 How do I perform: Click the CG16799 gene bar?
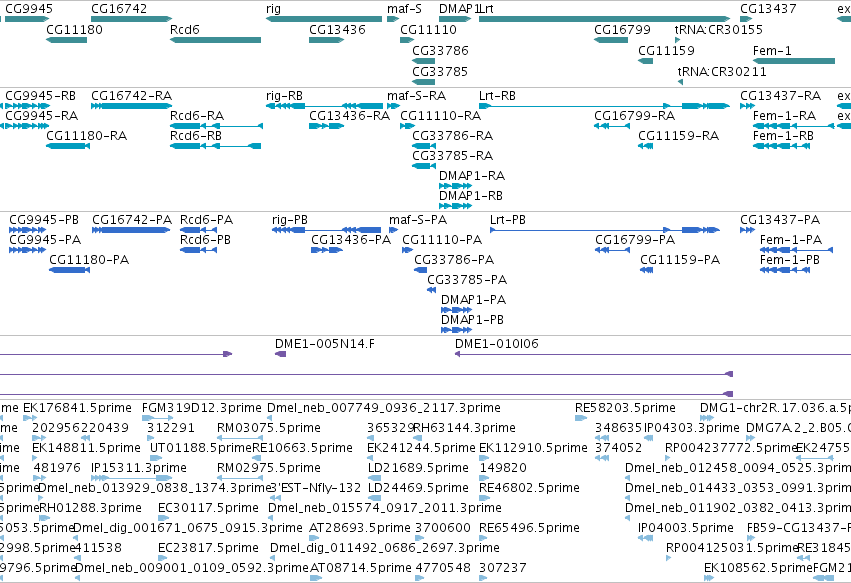click(x=611, y=40)
